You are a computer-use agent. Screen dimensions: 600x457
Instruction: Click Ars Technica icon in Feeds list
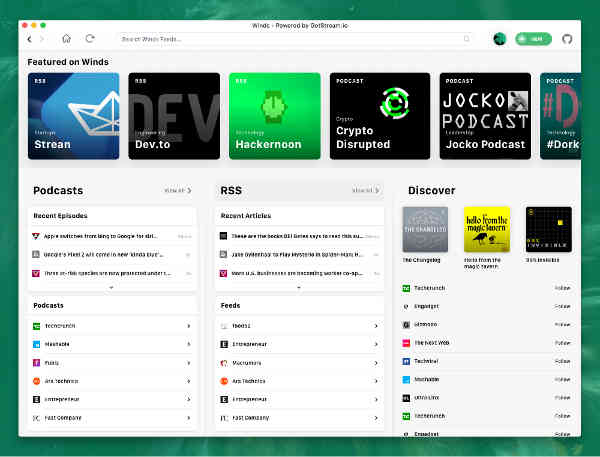click(224, 381)
